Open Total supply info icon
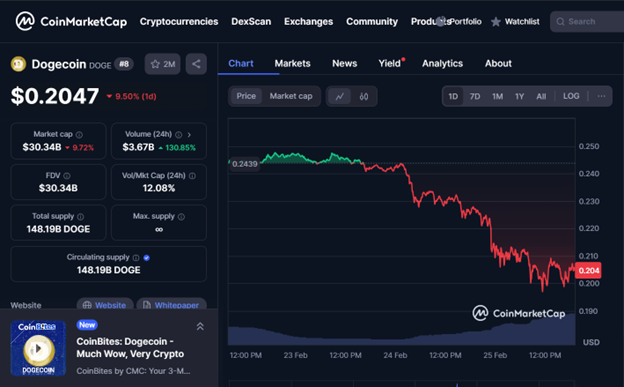 (80, 217)
